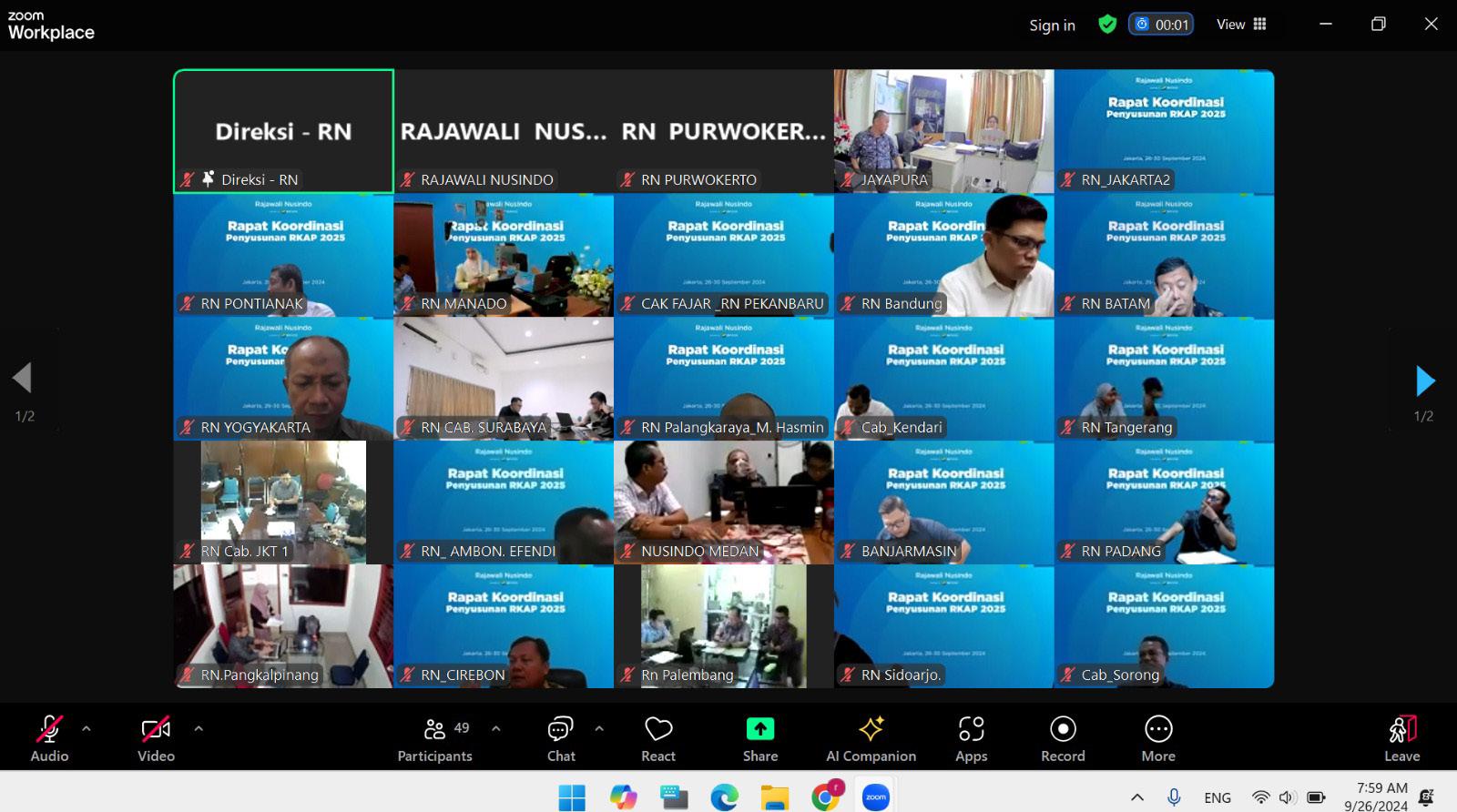1457x812 pixels.
Task: Click the CAK FAJAR _RN PEKANBARU label
Action: click(x=732, y=304)
